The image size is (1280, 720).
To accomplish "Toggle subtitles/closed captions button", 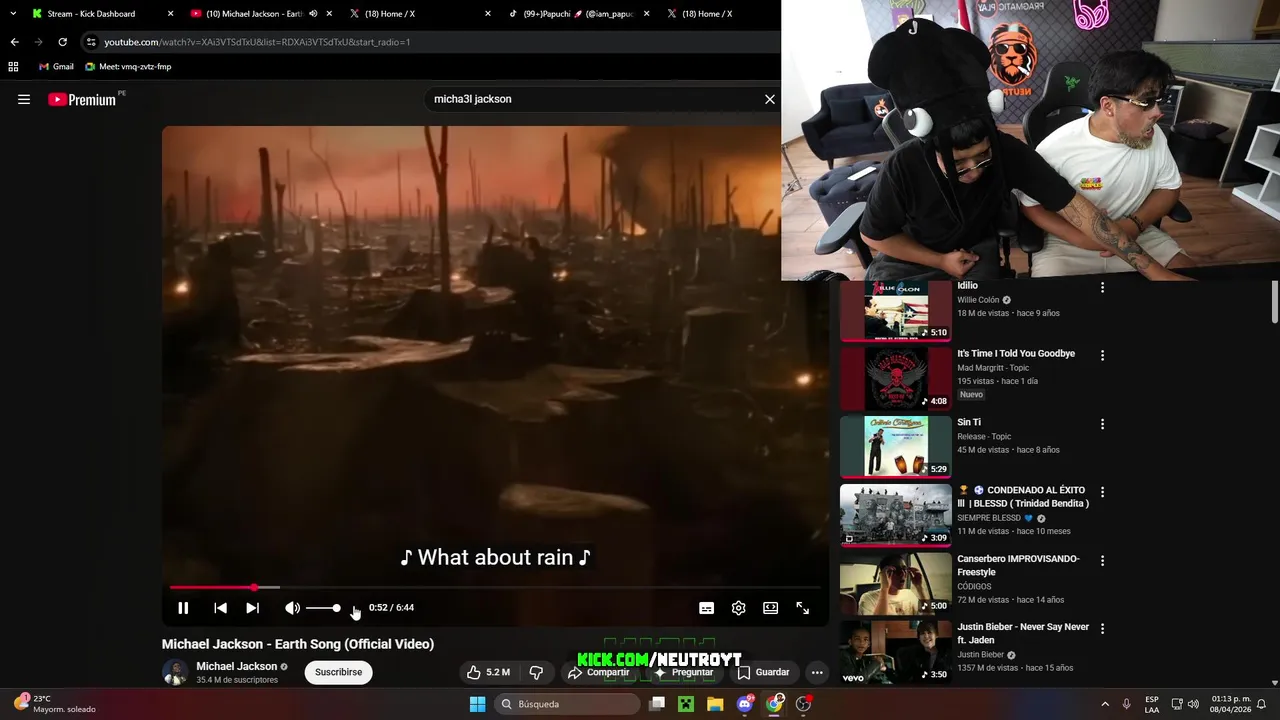I will [706, 608].
